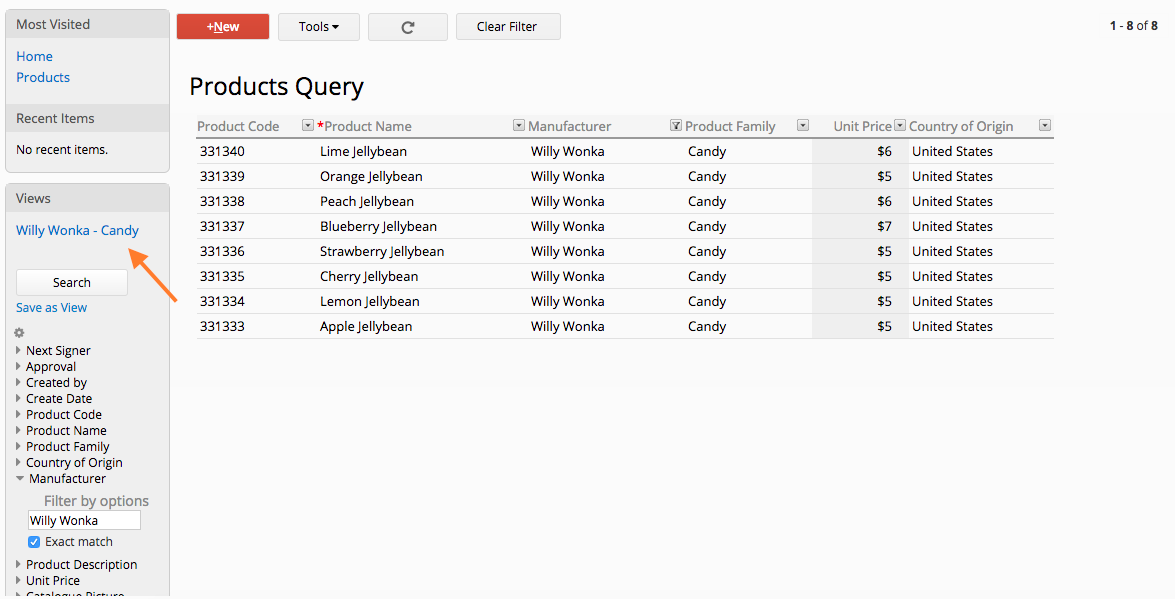
Task: Click product code 331340
Action: pos(222,151)
